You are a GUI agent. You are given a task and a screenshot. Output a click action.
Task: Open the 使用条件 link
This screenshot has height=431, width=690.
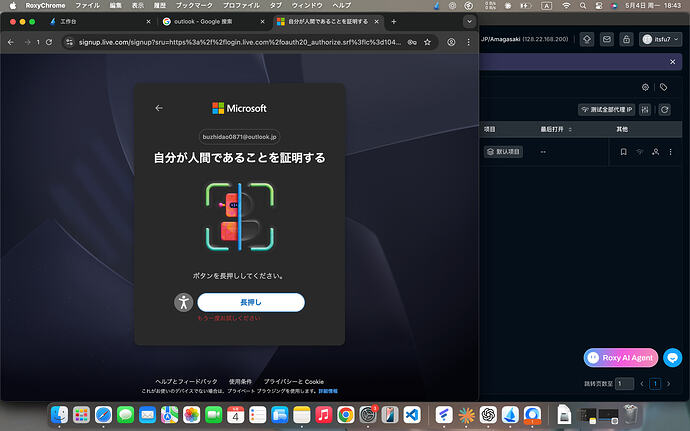[240, 381]
